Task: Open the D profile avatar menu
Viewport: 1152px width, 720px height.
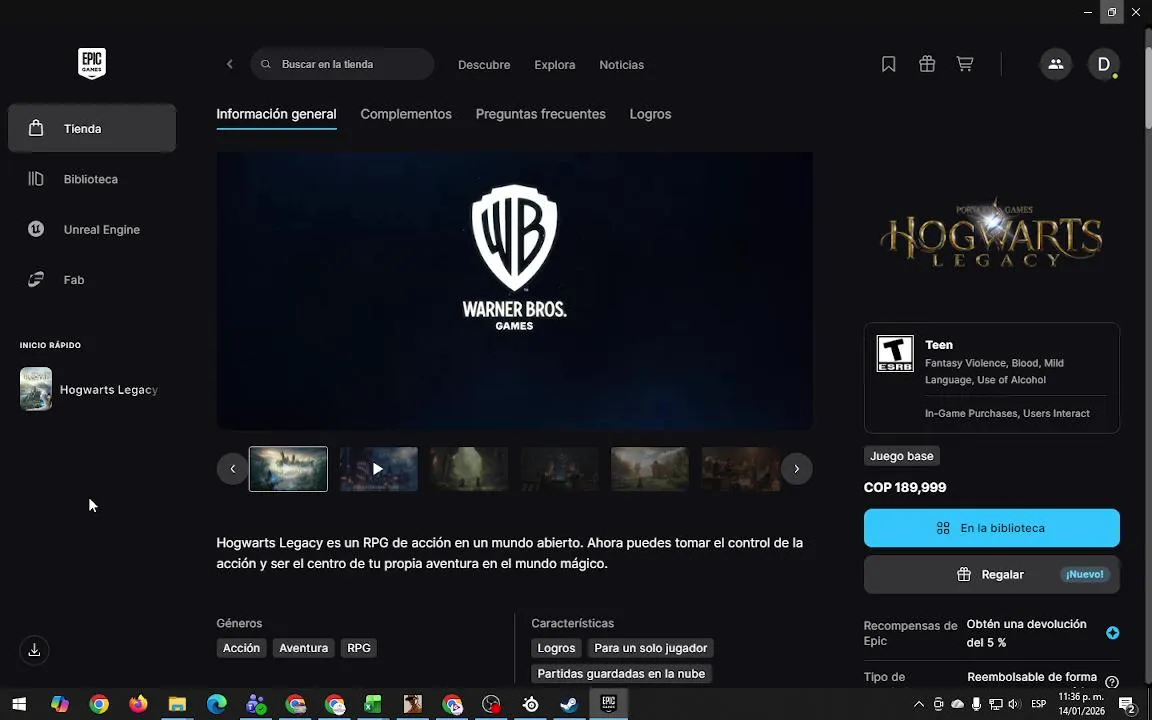Action: click(x=1104, y=65)
